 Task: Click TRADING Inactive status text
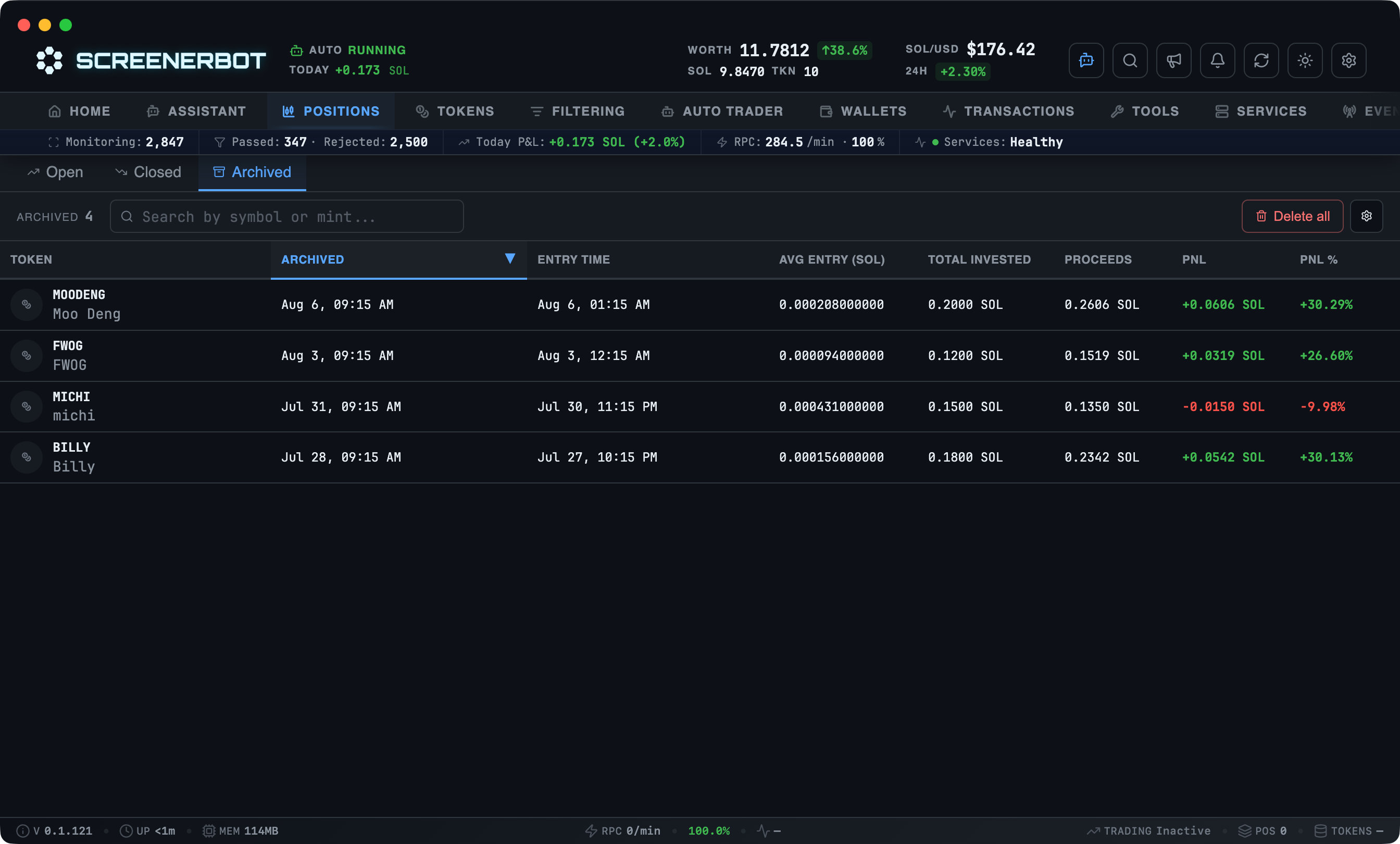click(x=1157, y=831)
